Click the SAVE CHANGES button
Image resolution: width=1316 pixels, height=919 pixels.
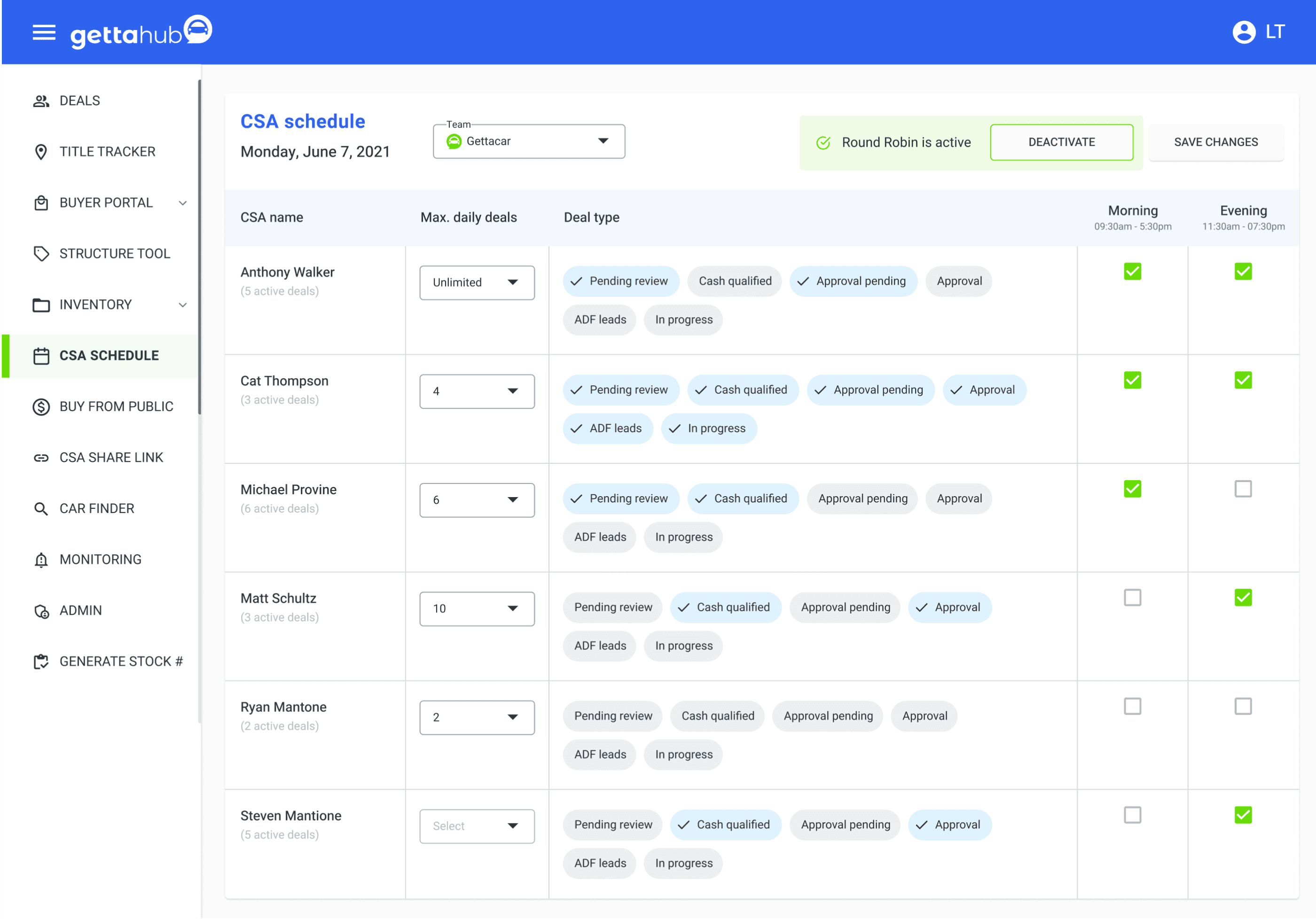coord(1216,141)
